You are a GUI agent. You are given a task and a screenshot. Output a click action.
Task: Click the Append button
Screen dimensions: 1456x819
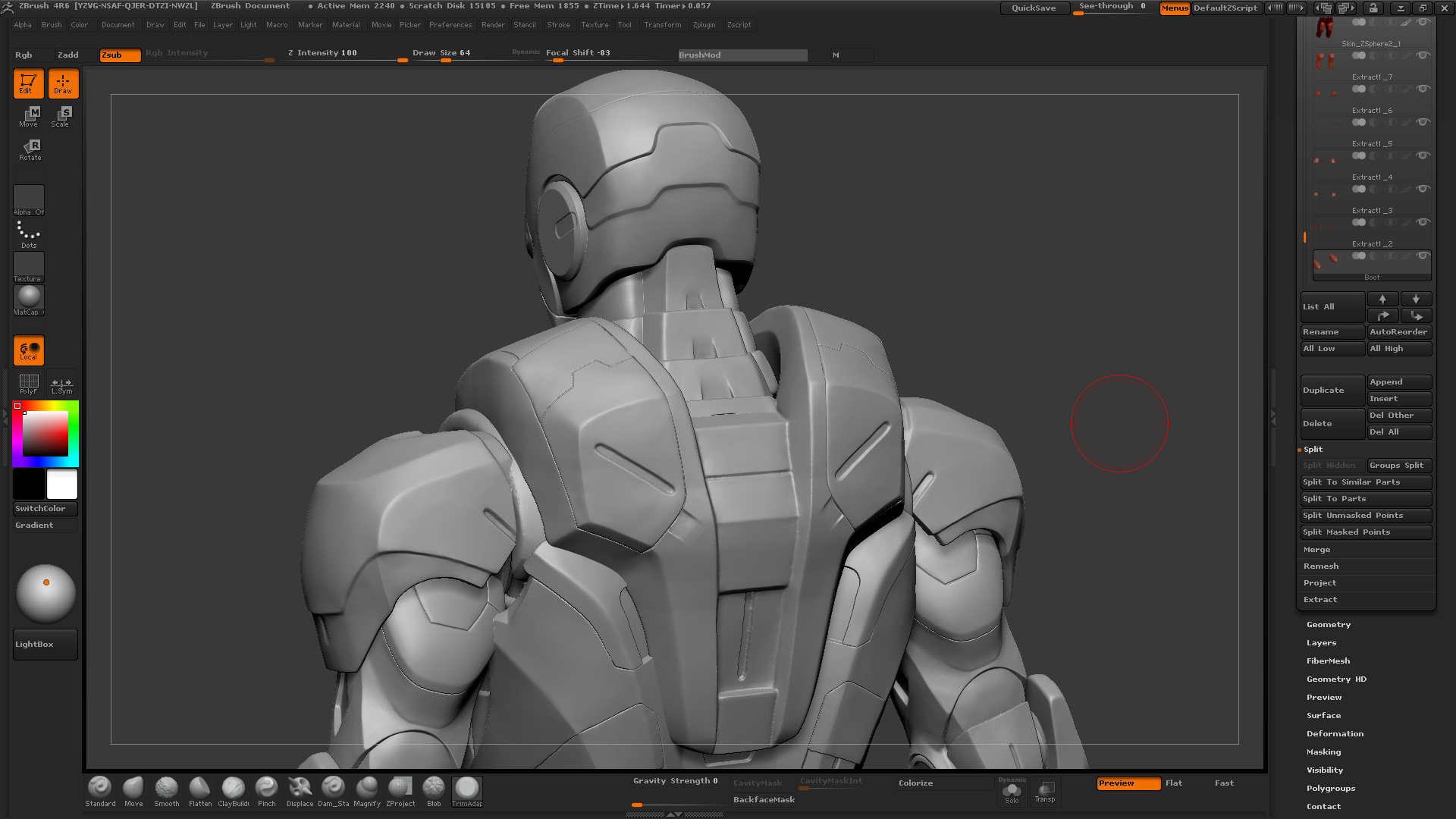[x=1399, y=382]
